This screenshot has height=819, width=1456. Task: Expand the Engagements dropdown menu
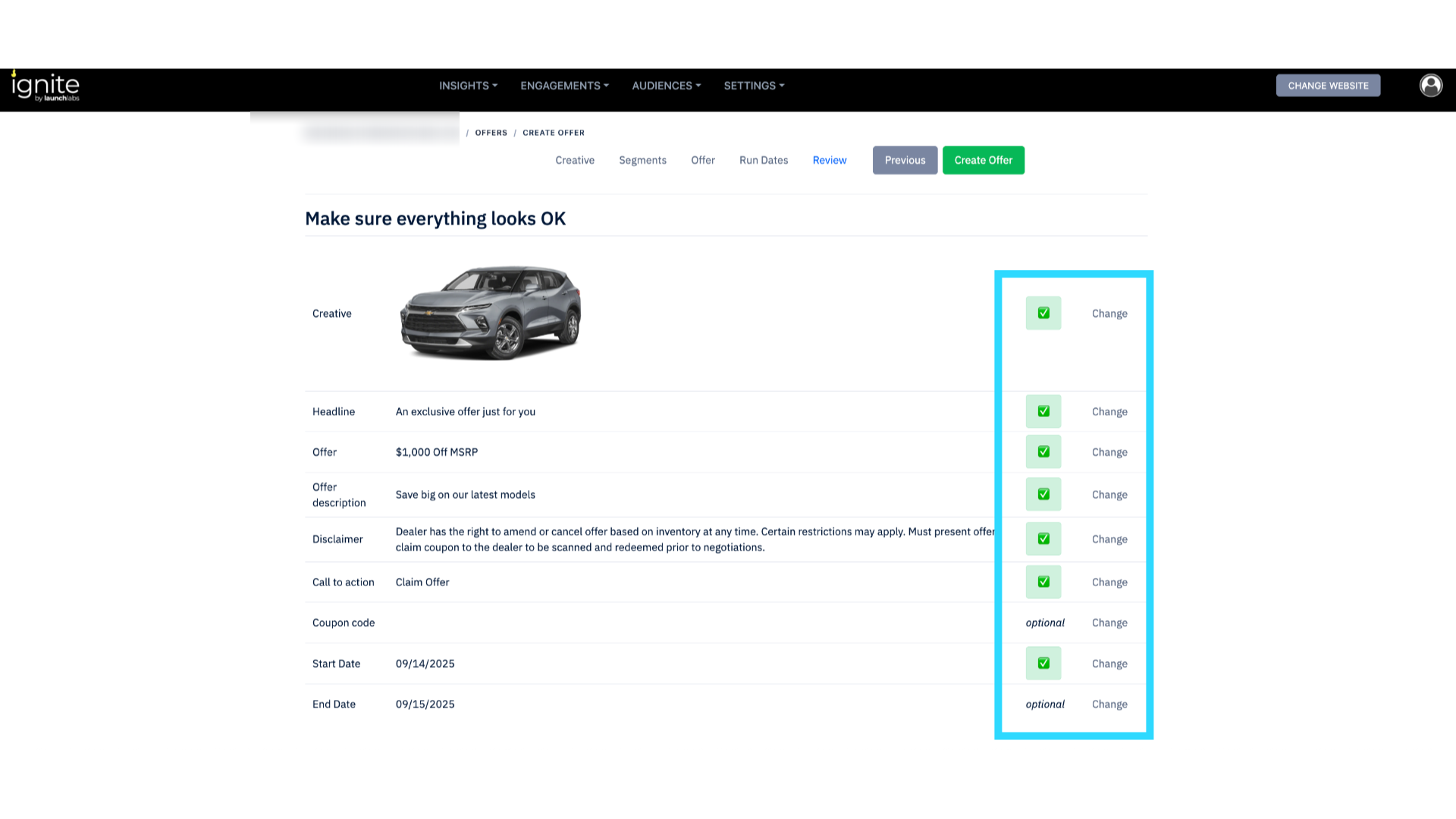tap(564, 86)
